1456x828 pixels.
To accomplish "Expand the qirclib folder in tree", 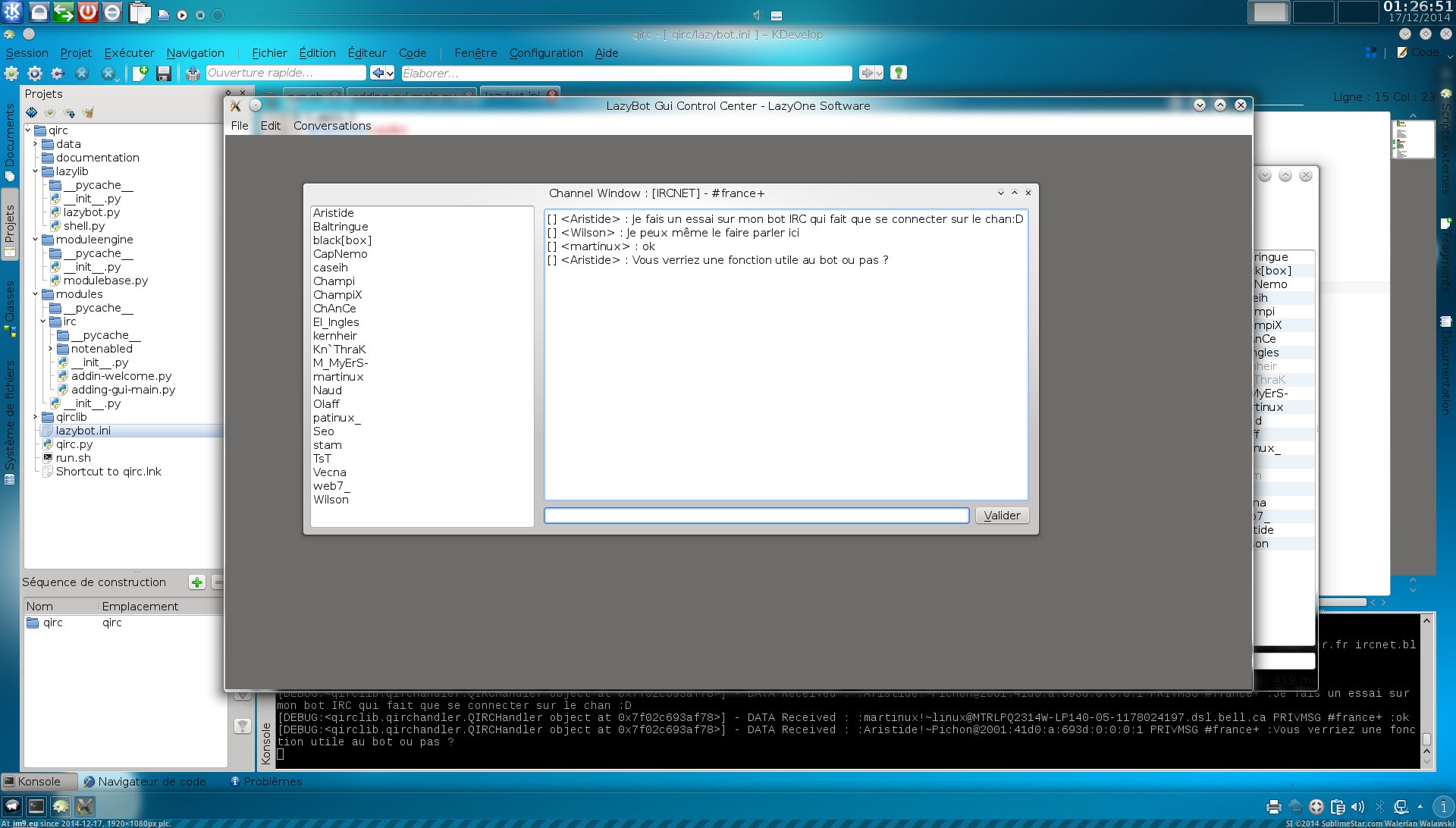I will [x=35, y=417].
